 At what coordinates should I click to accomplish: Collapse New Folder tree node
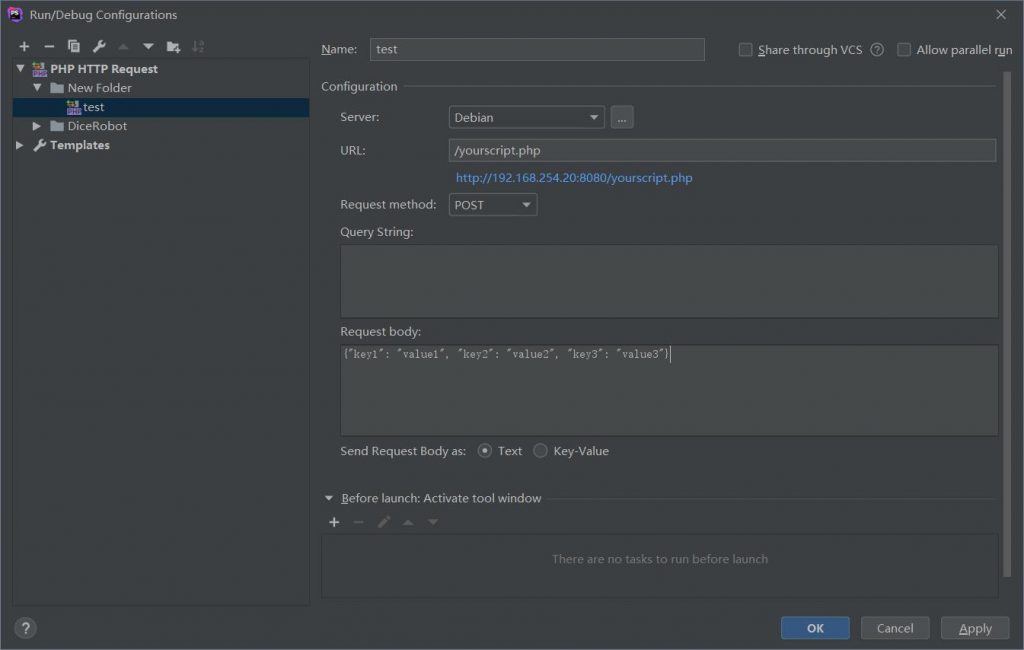(37, 88)
